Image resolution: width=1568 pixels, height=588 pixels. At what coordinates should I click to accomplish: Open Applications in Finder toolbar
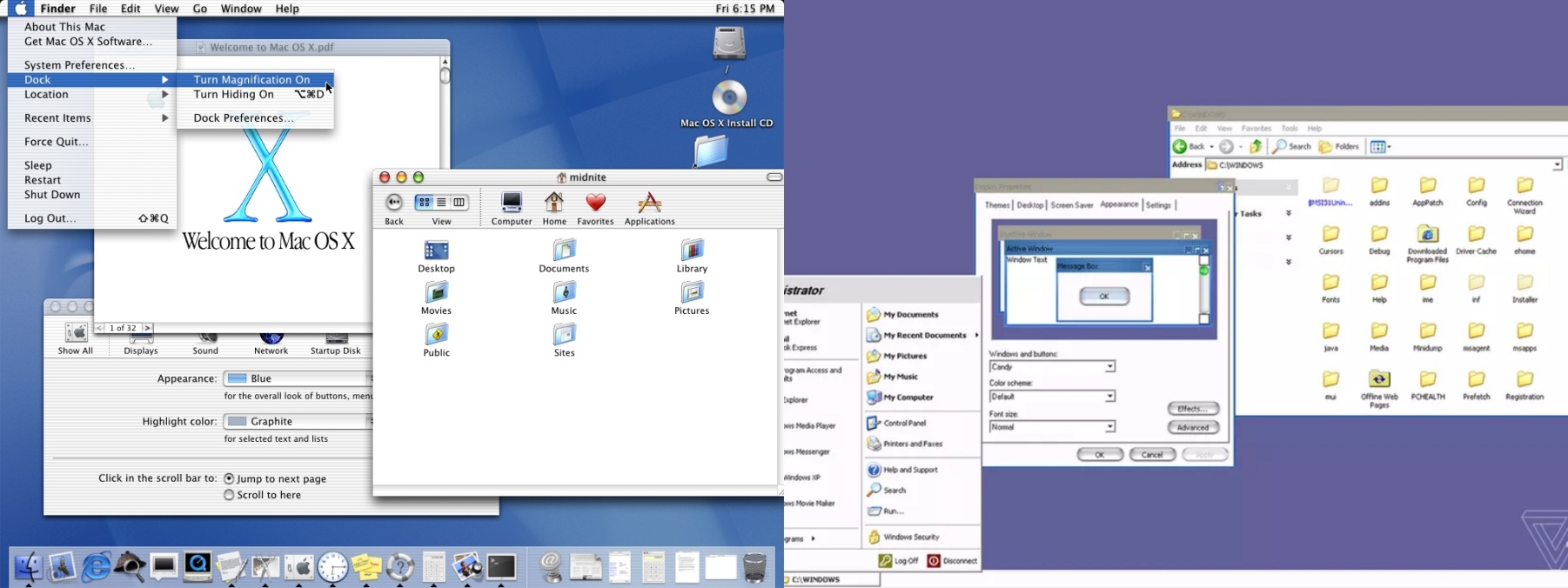(x=649, y=209)
